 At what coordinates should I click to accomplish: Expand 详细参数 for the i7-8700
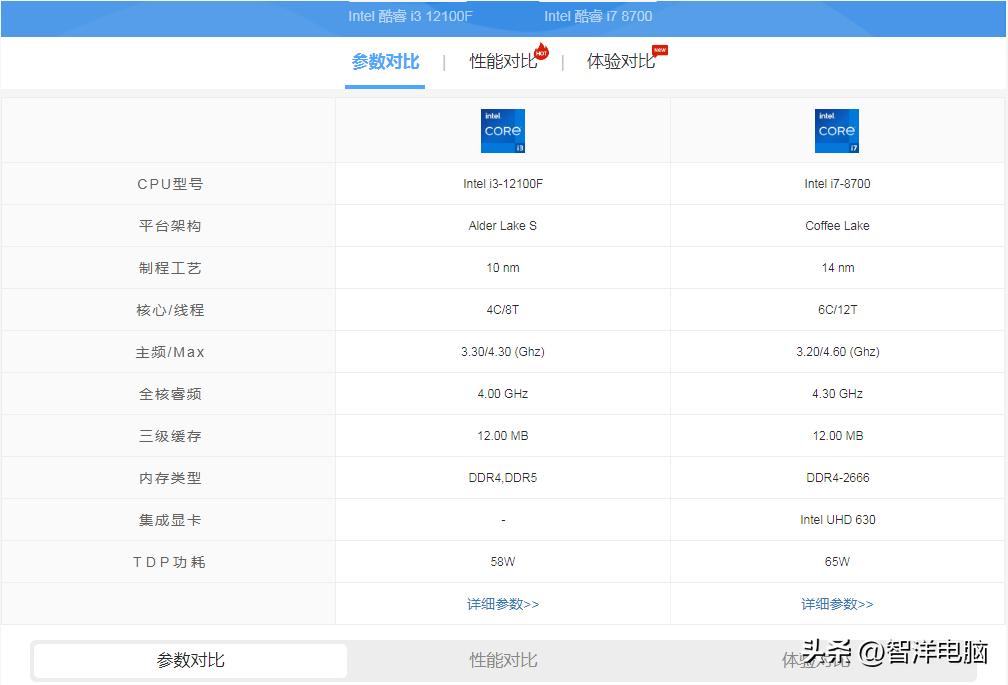click(836, 604)
